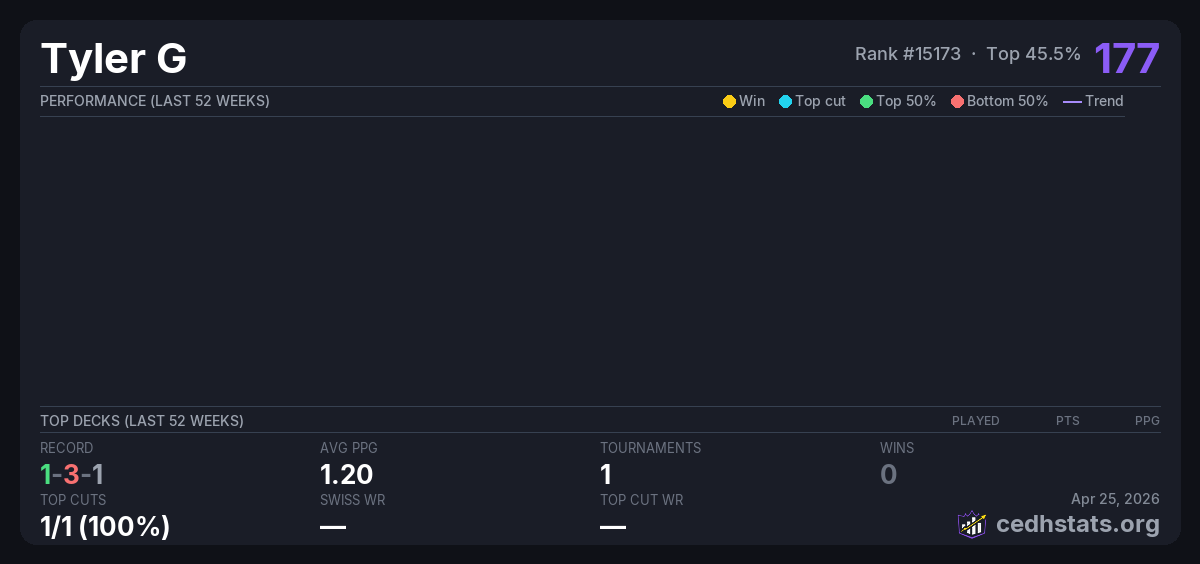Click the PLAYED column header
1200x564 pixels.
975,421
